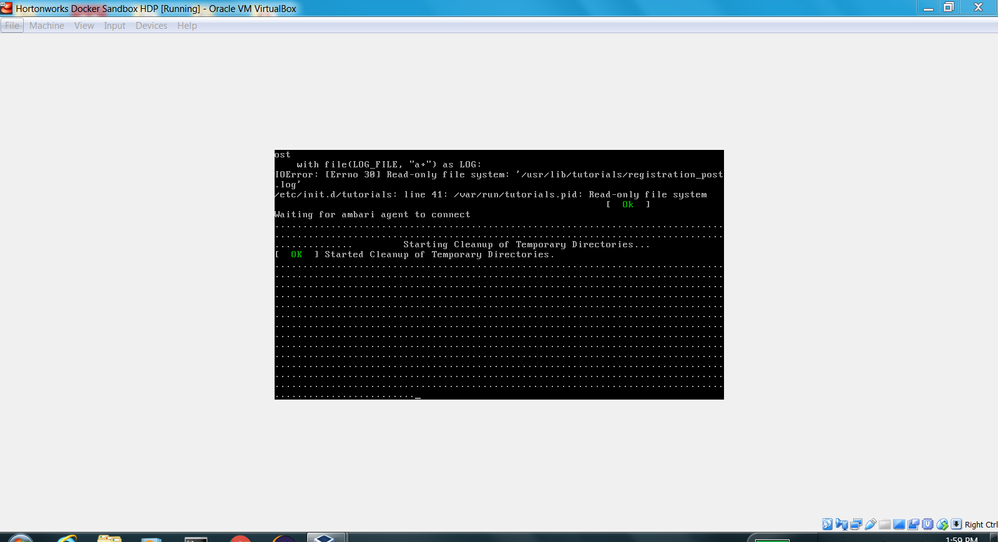Open the Help menu
Image resolution: width=998 pixels, height=542 pixels.
tap(187, 25)
